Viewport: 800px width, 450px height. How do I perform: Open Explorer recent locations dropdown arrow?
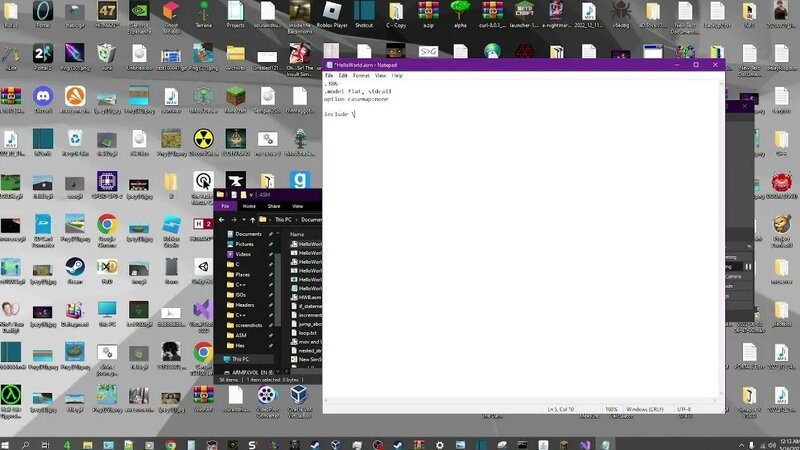pyautogui.click(x=243, y=220)
